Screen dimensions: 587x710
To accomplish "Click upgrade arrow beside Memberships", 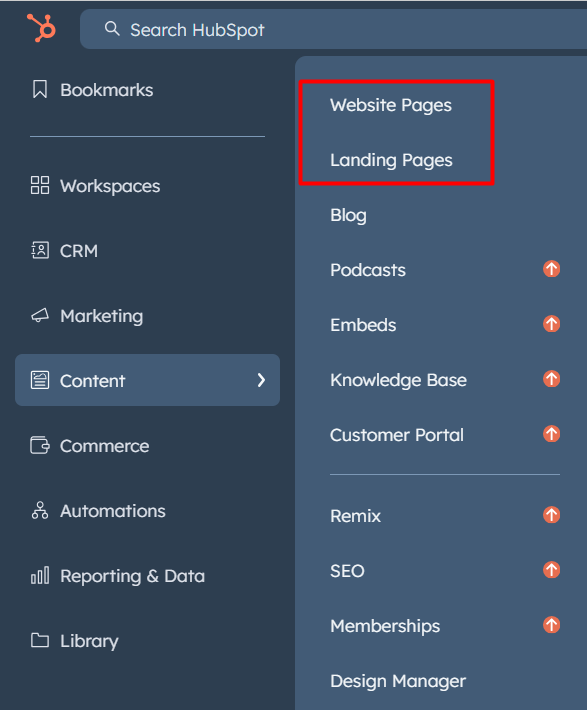I will [x=551, y=625].
